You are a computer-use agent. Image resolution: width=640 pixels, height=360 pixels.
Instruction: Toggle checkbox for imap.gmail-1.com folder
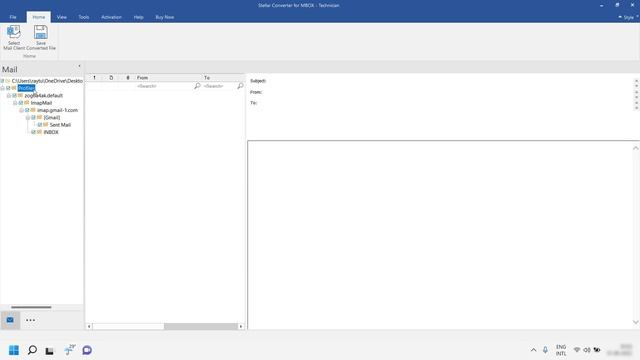tap(27, 110)
